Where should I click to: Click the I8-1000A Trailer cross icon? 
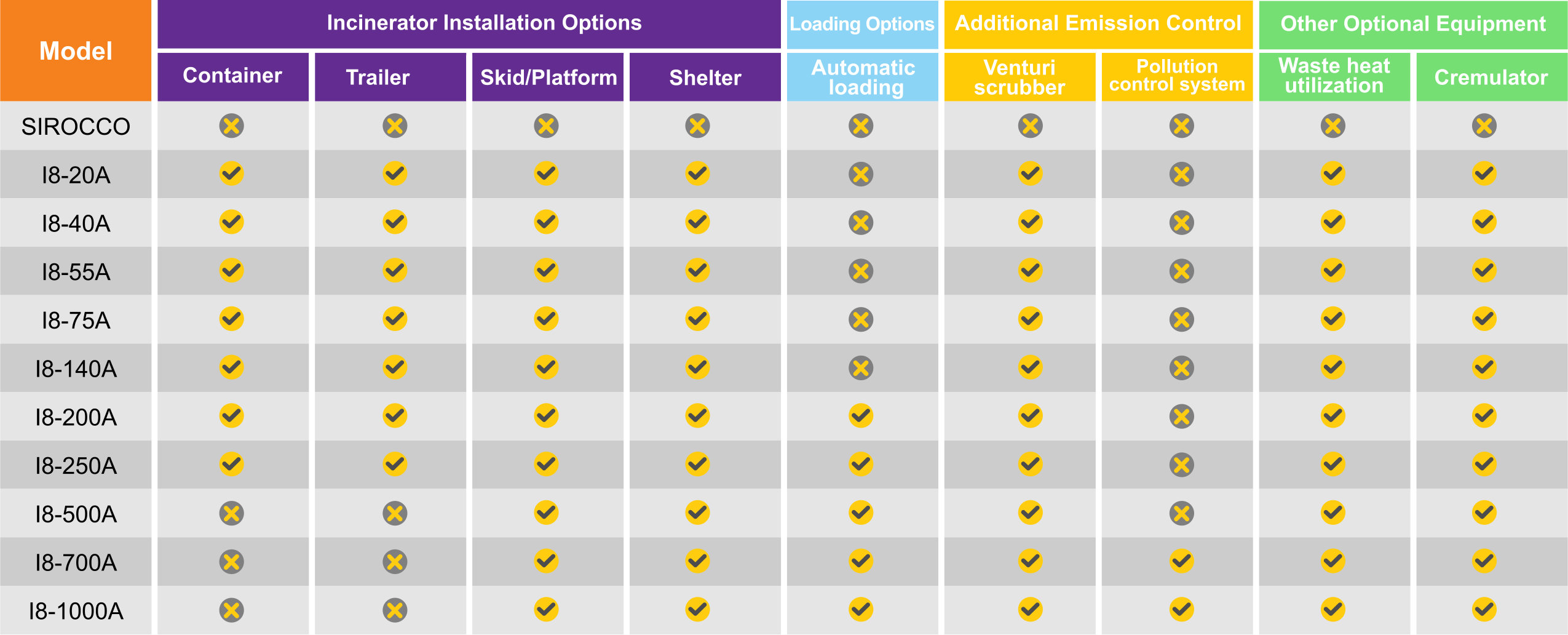395,610
